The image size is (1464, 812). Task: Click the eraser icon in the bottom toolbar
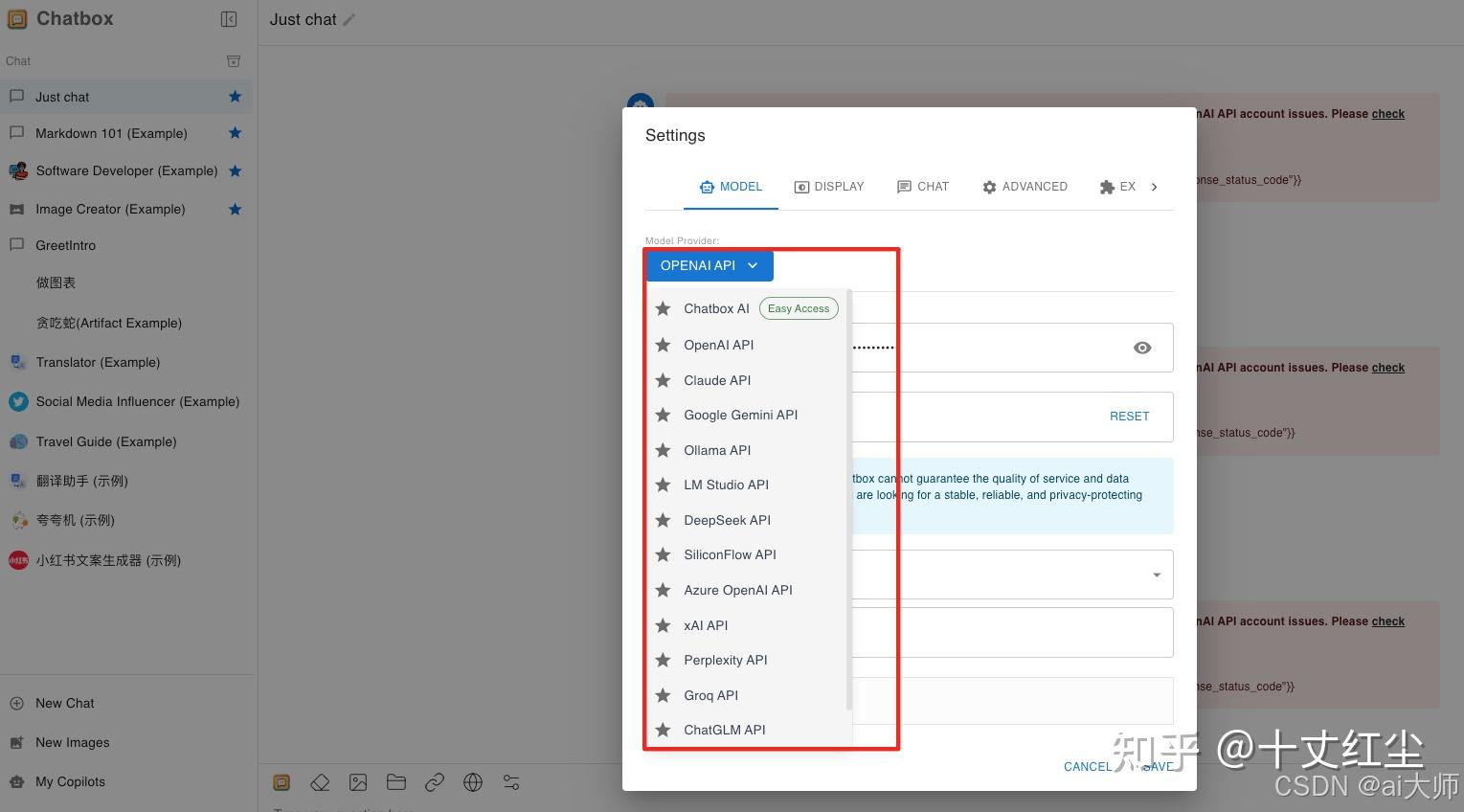click(320, 782)
